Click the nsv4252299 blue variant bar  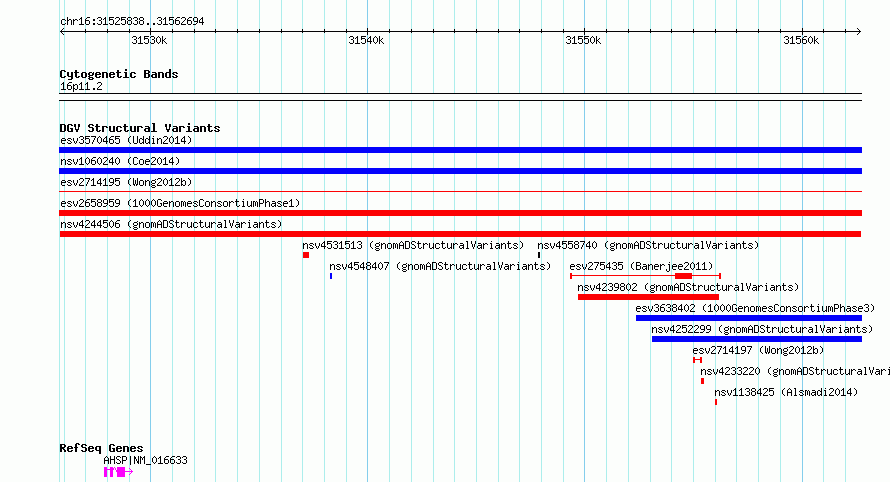tap(757, 339)
